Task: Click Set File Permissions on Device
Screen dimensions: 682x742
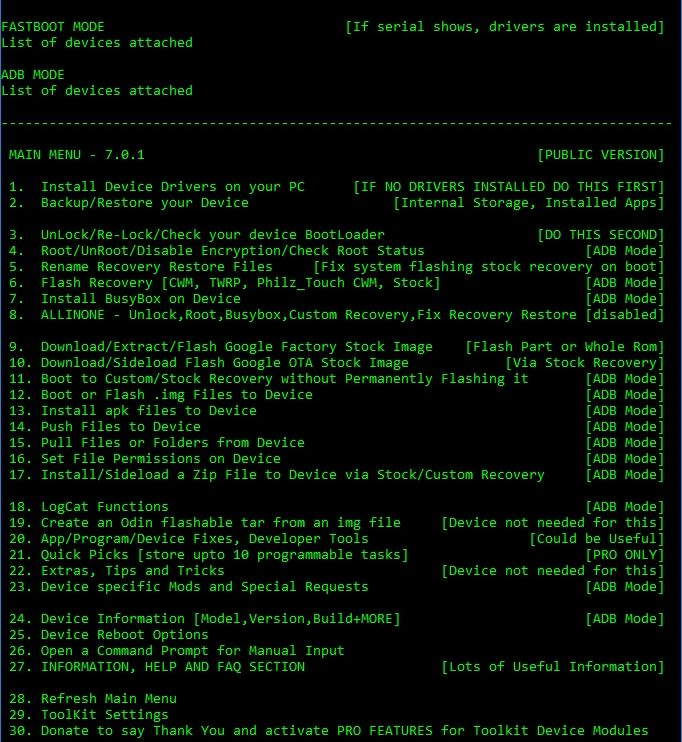Action: [x=160, y=459]
